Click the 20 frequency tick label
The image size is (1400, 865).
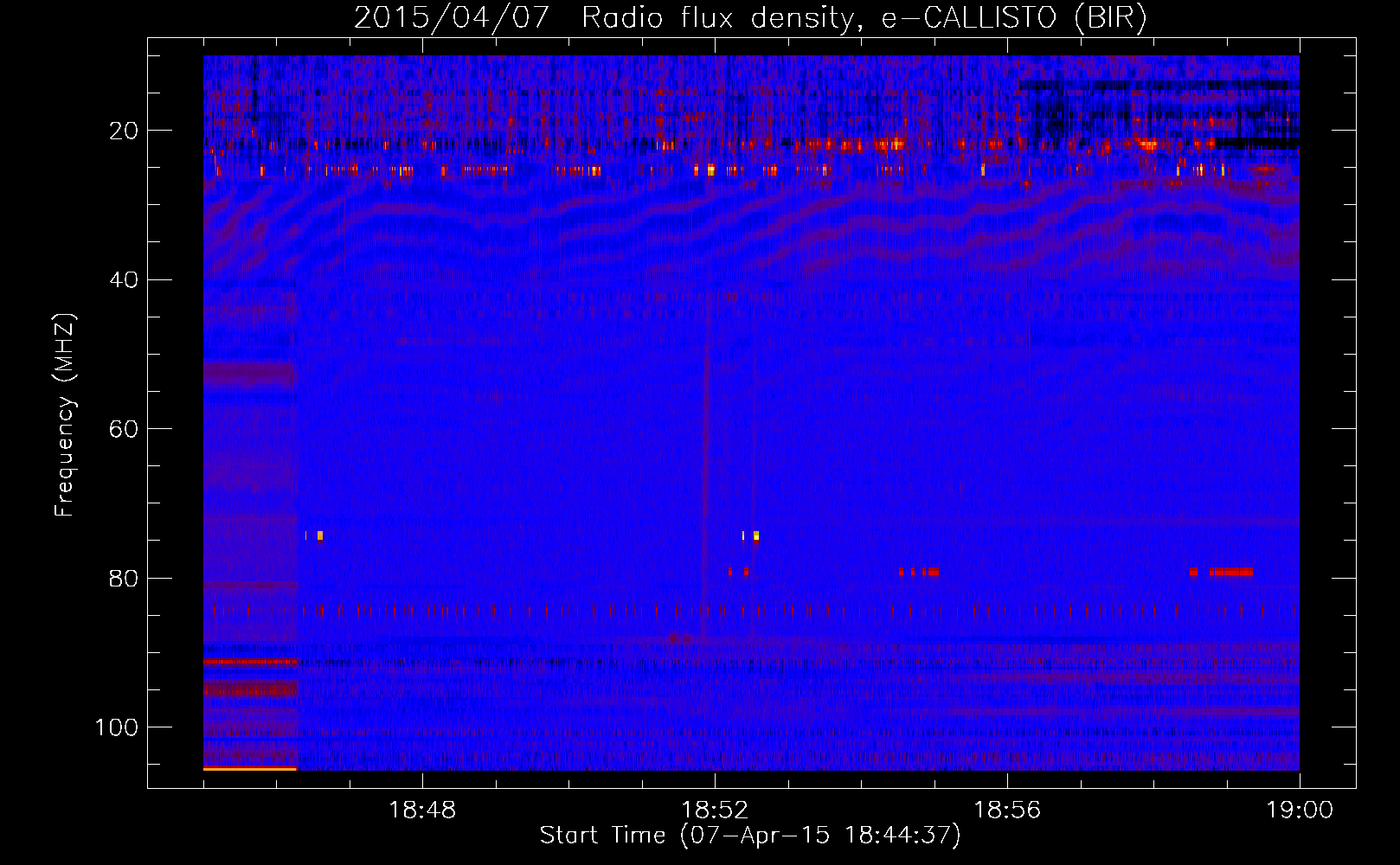125,131
